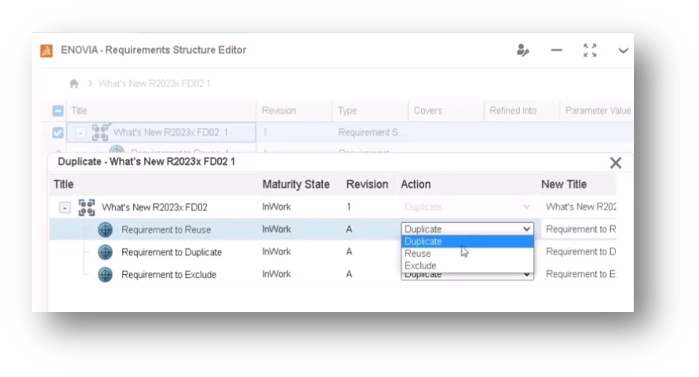Sort by Type column header

point(347,111)
